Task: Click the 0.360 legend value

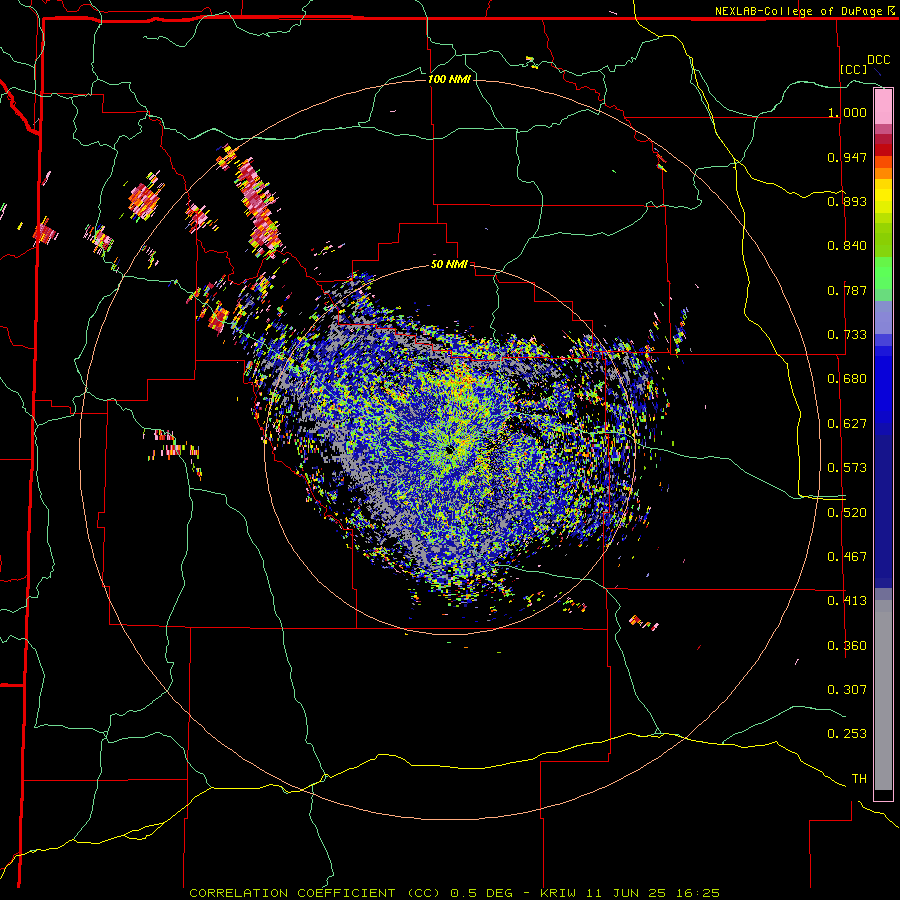Action: pos(847,646)
